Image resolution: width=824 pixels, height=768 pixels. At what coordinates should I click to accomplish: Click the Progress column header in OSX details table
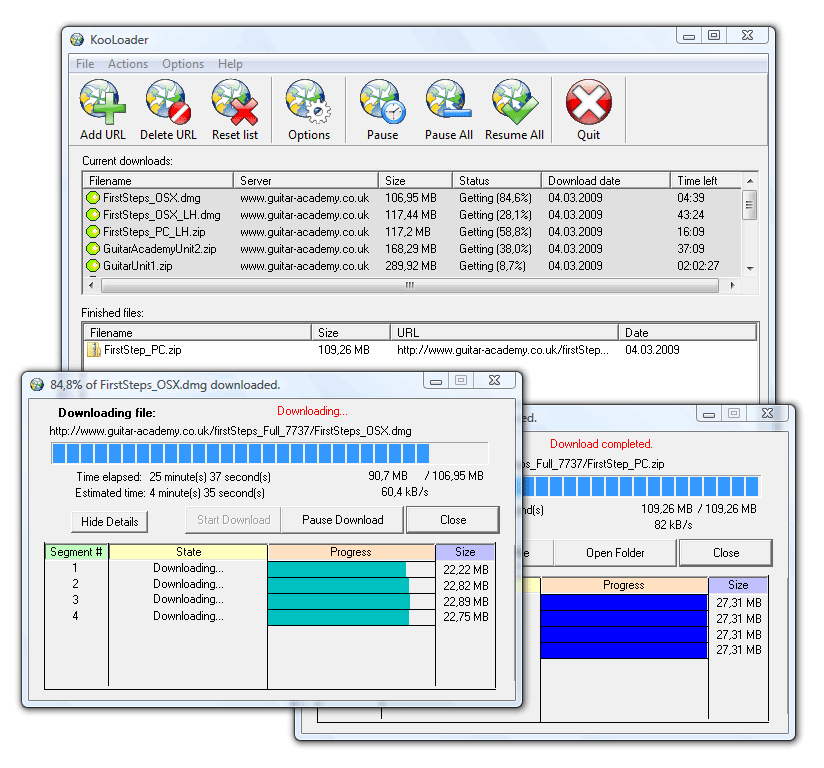(x=351, y=552)
